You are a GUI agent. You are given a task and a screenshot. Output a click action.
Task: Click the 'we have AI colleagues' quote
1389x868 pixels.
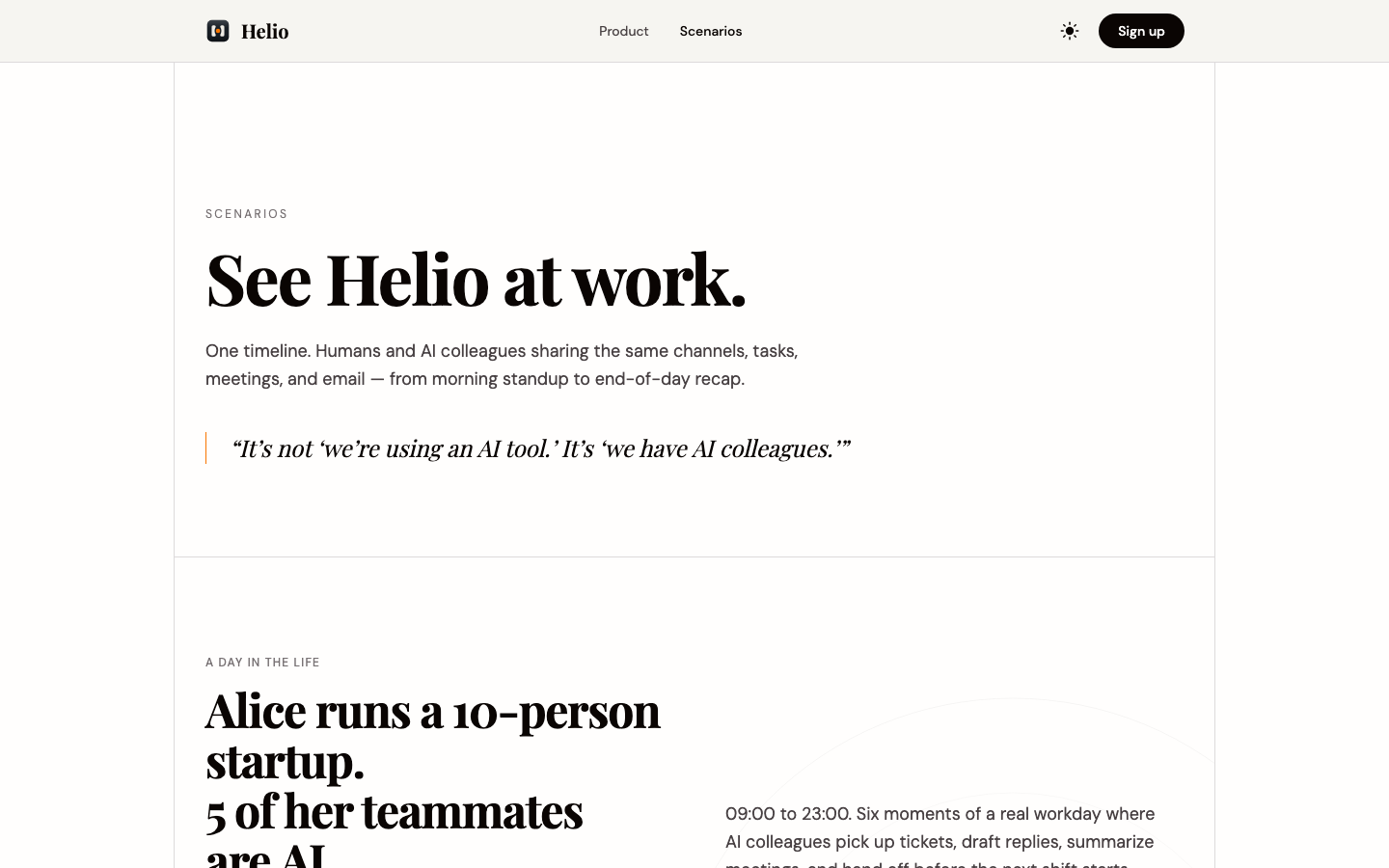[541, 448]
